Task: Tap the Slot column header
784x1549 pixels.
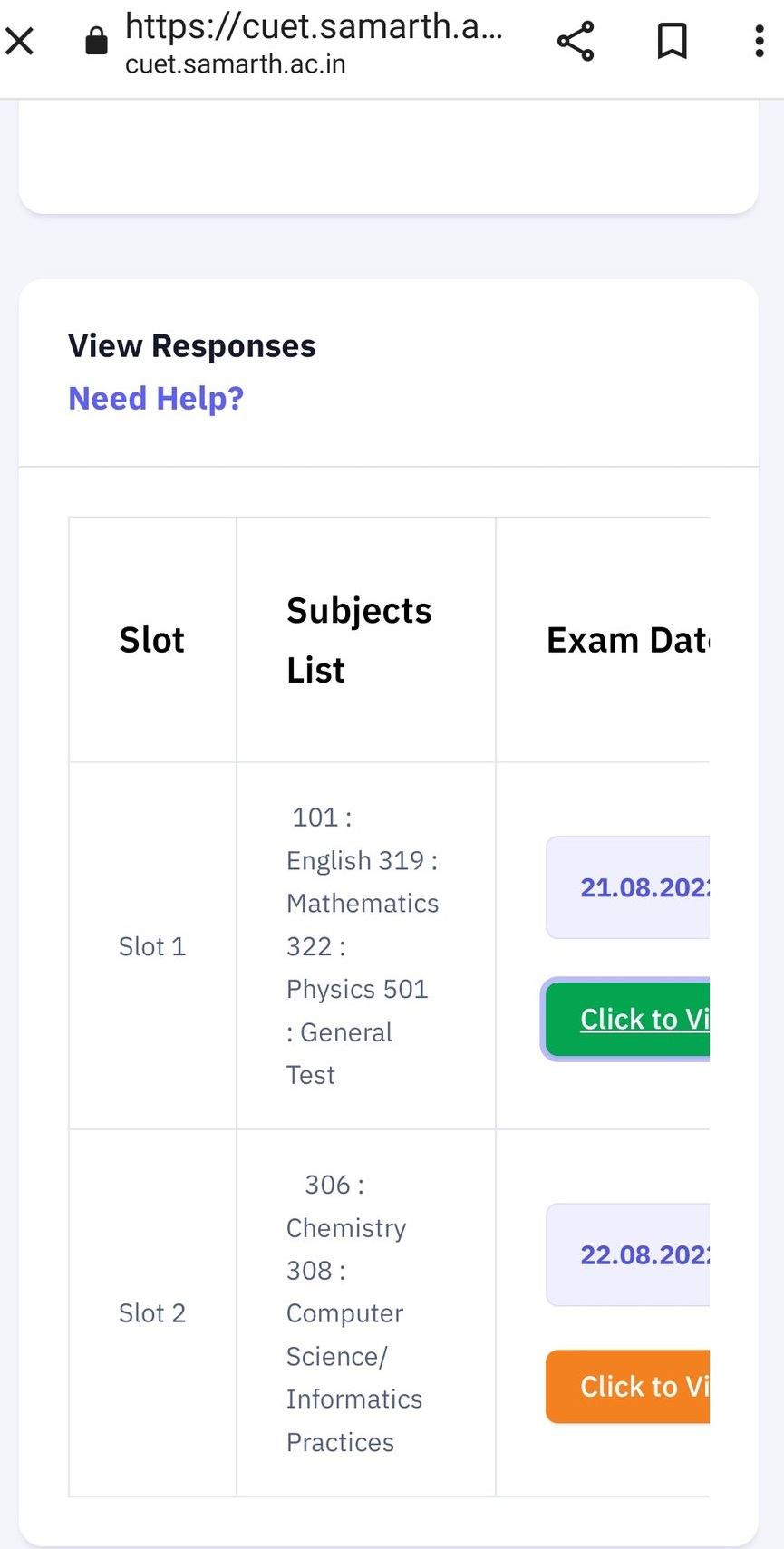Action: pyautogui.click(x=151, y=641)
